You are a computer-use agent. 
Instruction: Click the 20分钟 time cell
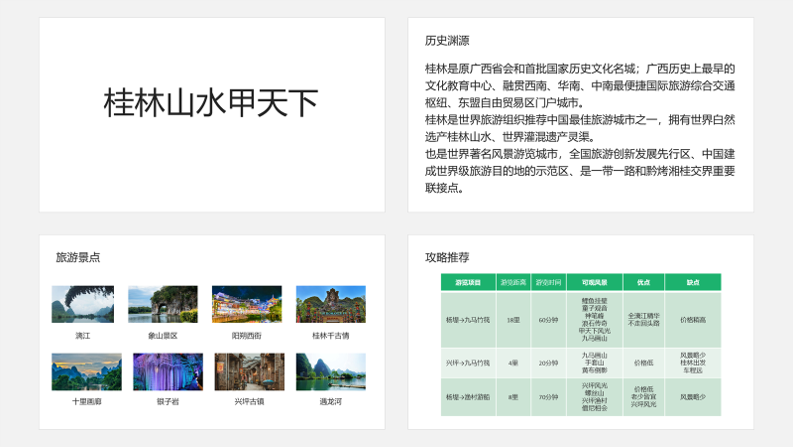tap(549, 363)
